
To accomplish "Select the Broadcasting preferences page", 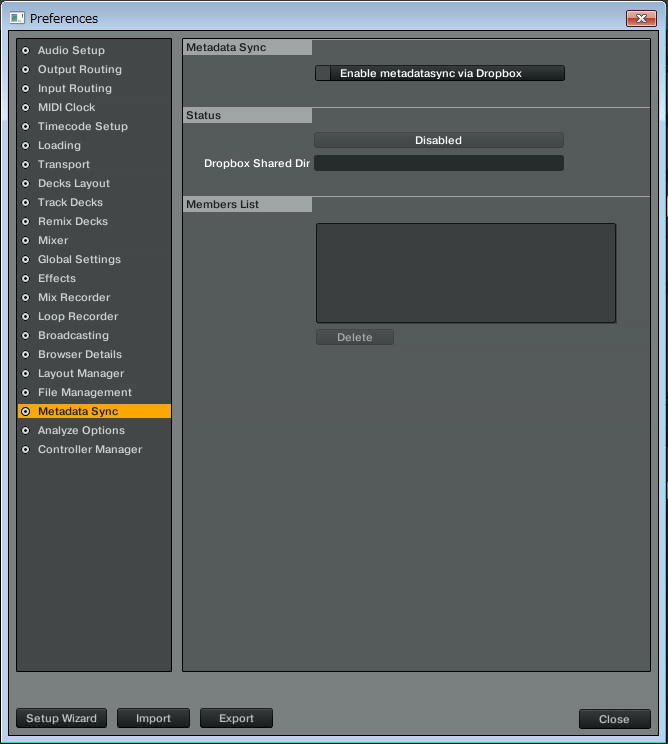I will tap(94, 335).
